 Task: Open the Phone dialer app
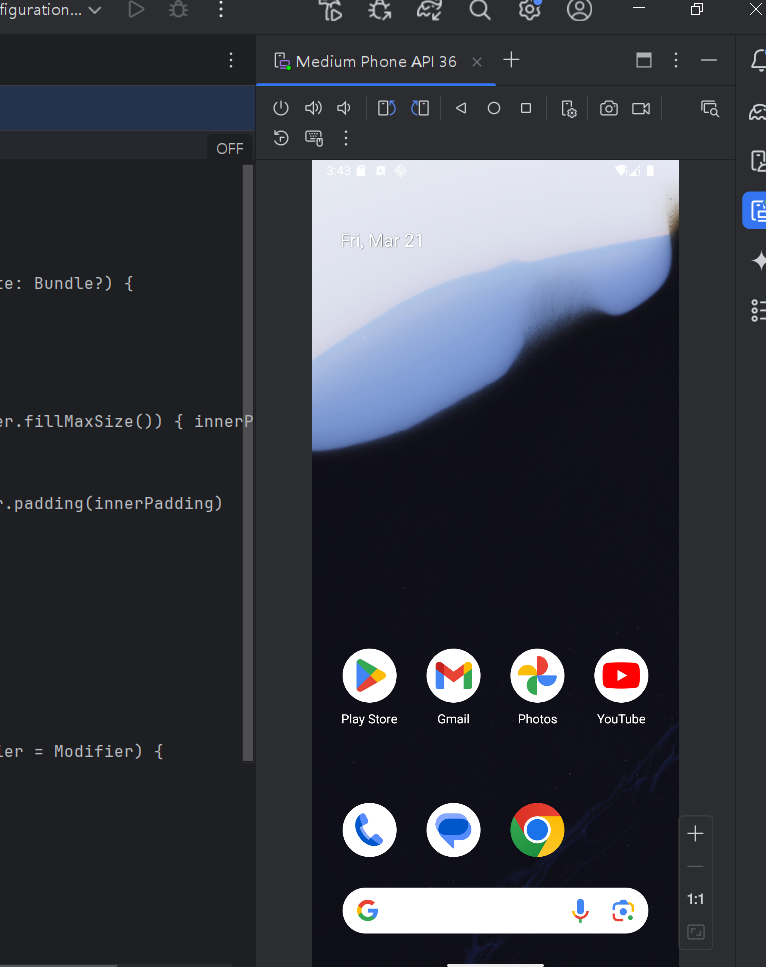pos(369,830)
